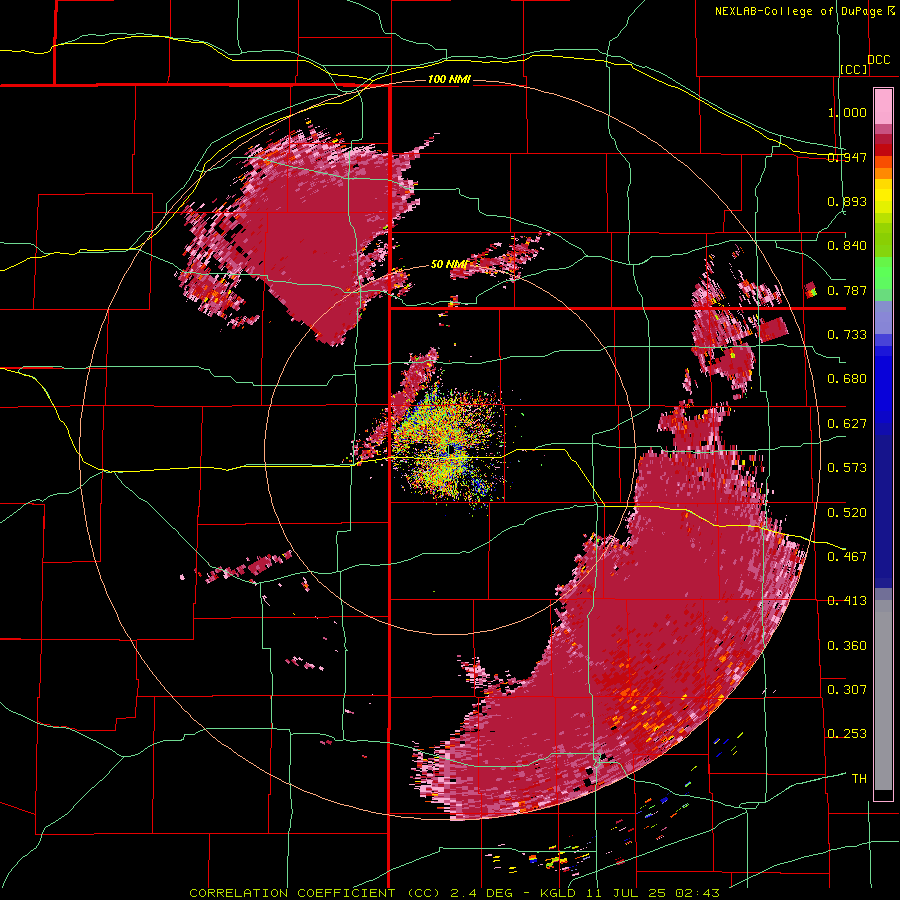Viewport: 900px width, 900px height.
Task: Select the 0.573 scale value
Action: click(847, 468)
